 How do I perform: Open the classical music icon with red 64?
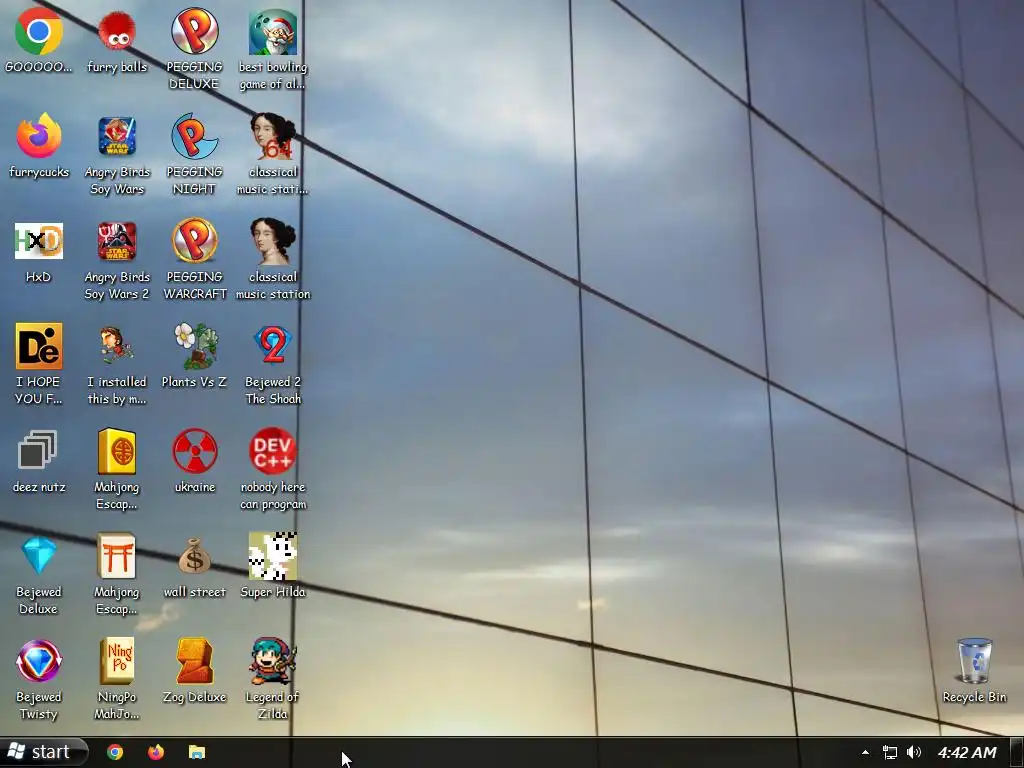[x=273, y=136]
